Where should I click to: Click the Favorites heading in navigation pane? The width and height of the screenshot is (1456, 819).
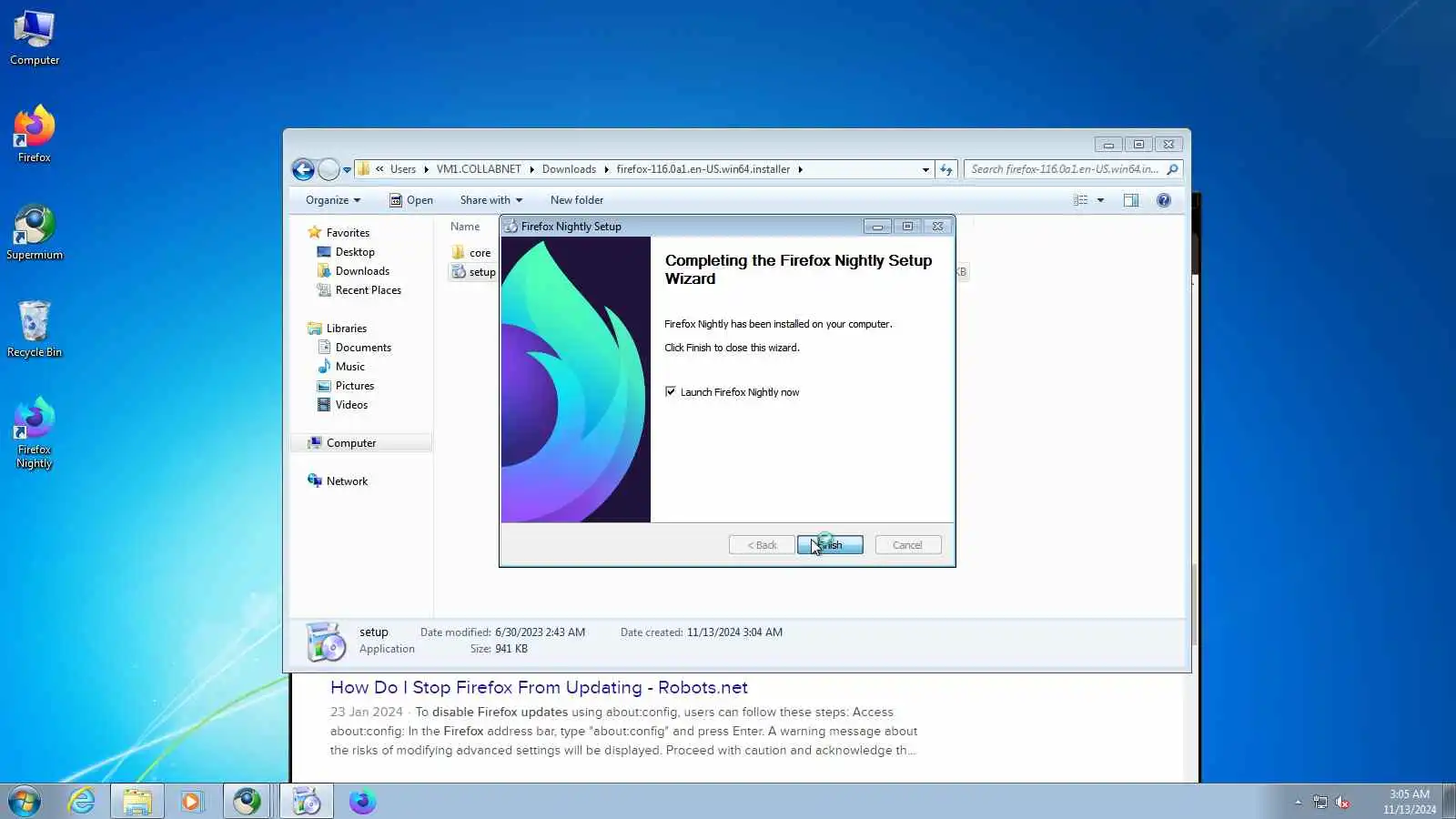click(339, 233)
